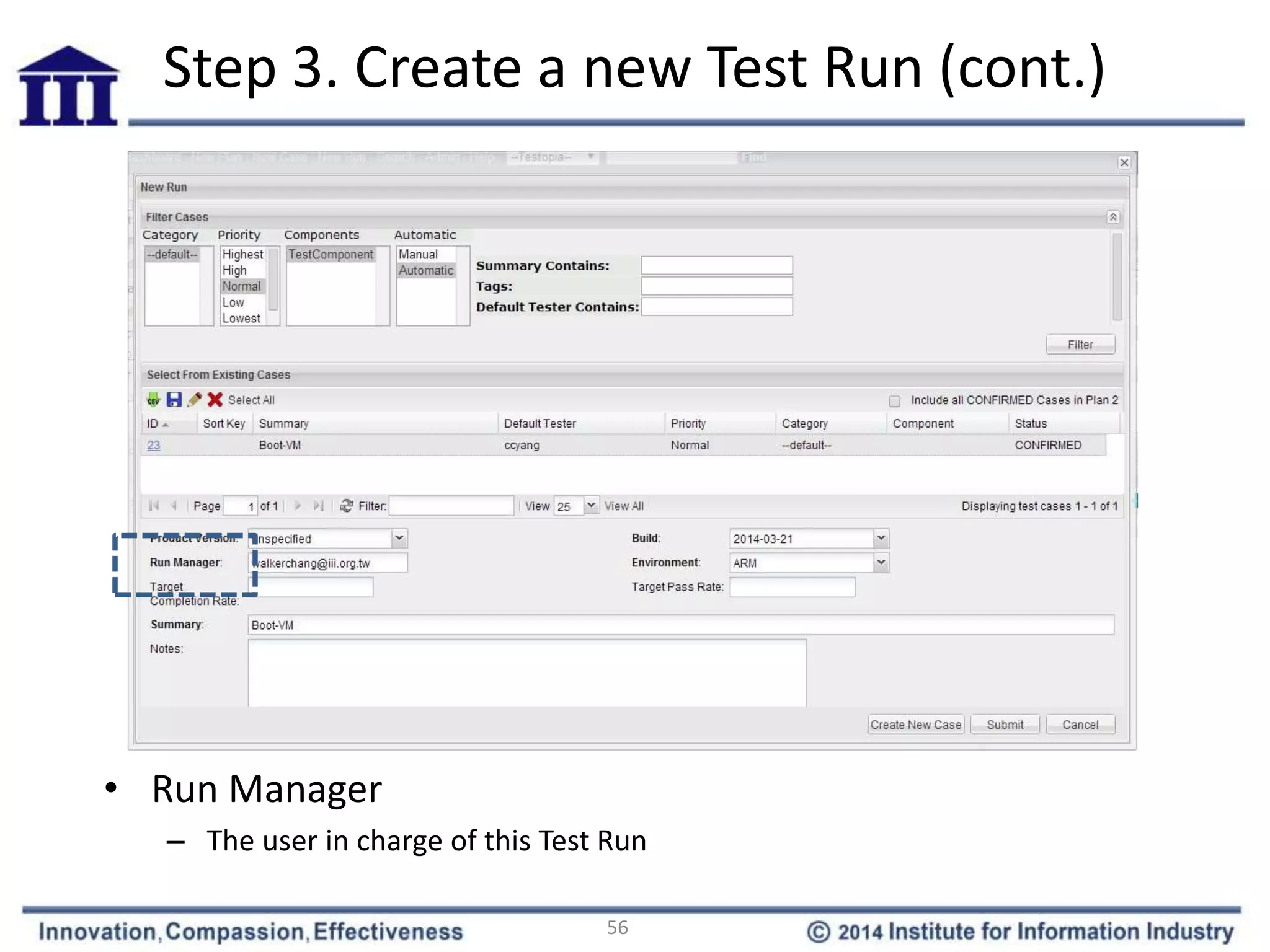
Task: Collapse the Filter Cases panel
Action: click(x=1113, y=217)
